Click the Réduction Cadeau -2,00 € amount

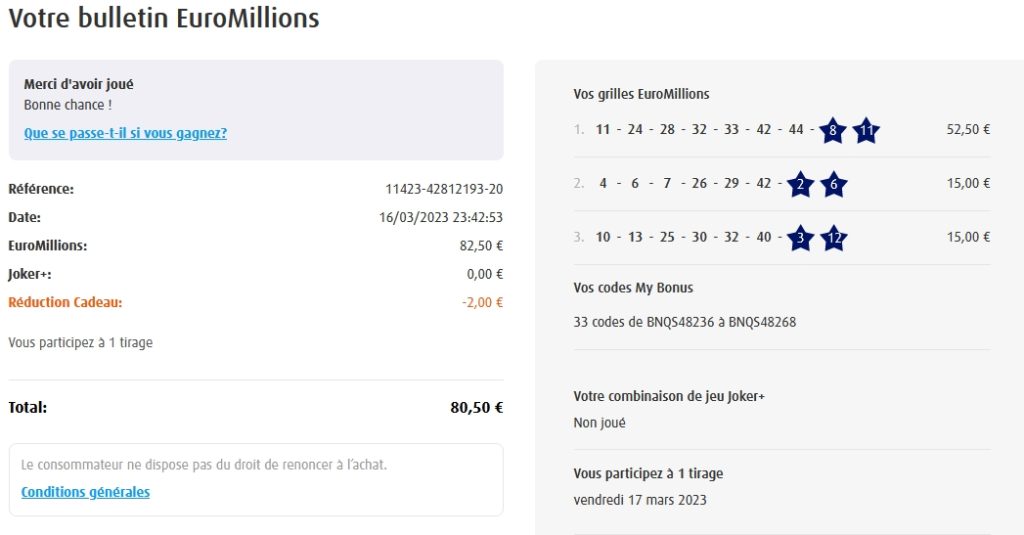coord(482,302)
